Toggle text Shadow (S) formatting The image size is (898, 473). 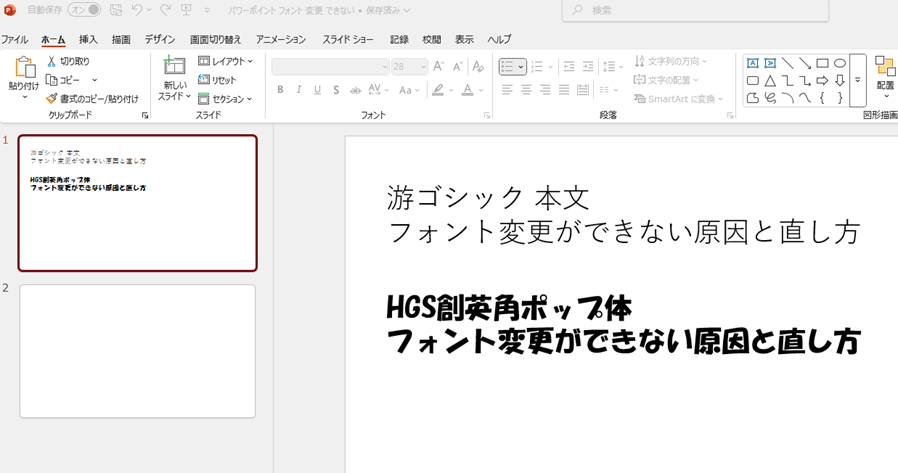[x=336, y=90]
